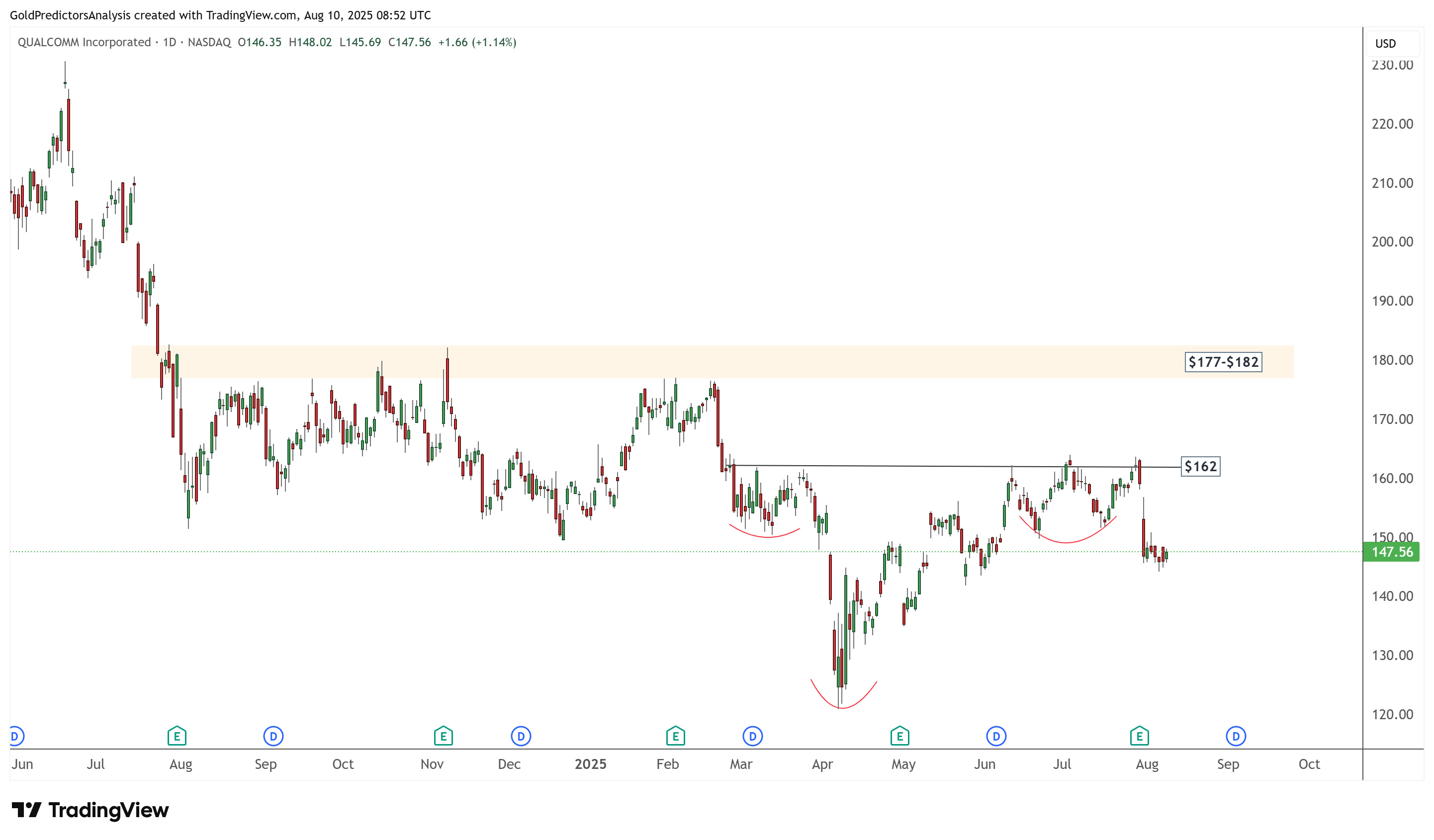Click the +1.66 (+1.14%) change value

(477, 42)
